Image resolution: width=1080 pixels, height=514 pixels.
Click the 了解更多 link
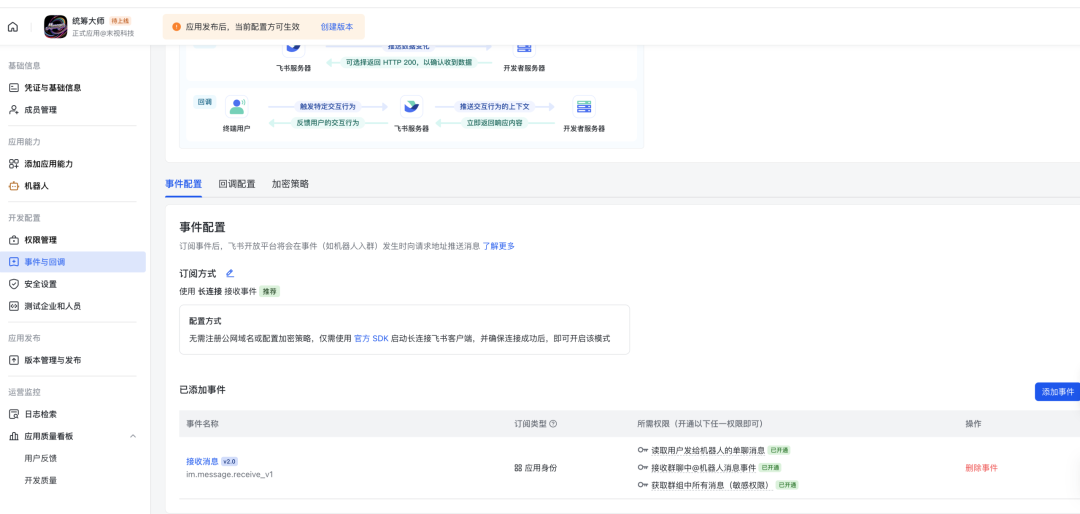click(499, 246)
